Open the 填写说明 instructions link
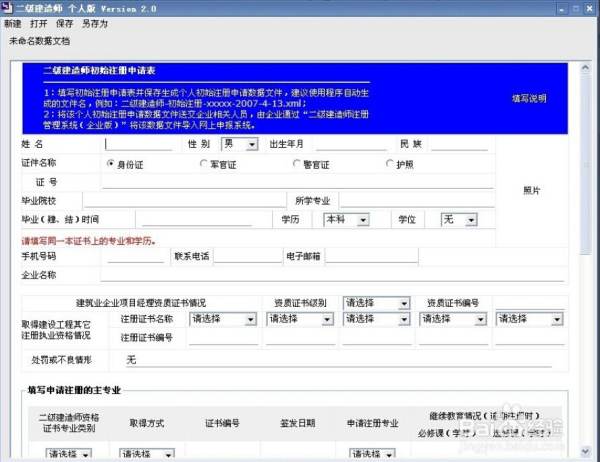The height and width of the screenshot is (462, 600). 529,99
